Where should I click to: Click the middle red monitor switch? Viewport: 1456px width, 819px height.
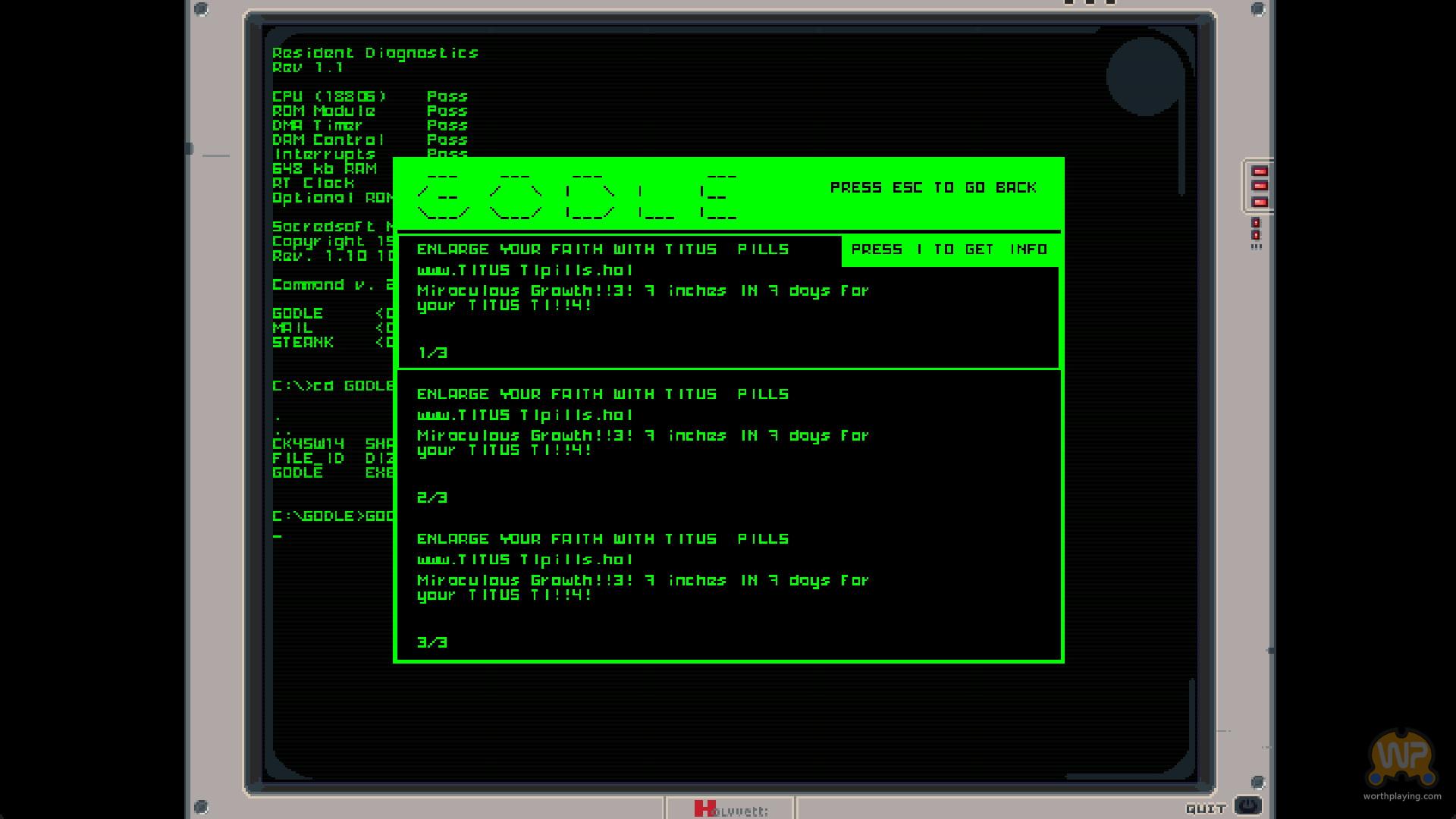(x=1260, y=187)
